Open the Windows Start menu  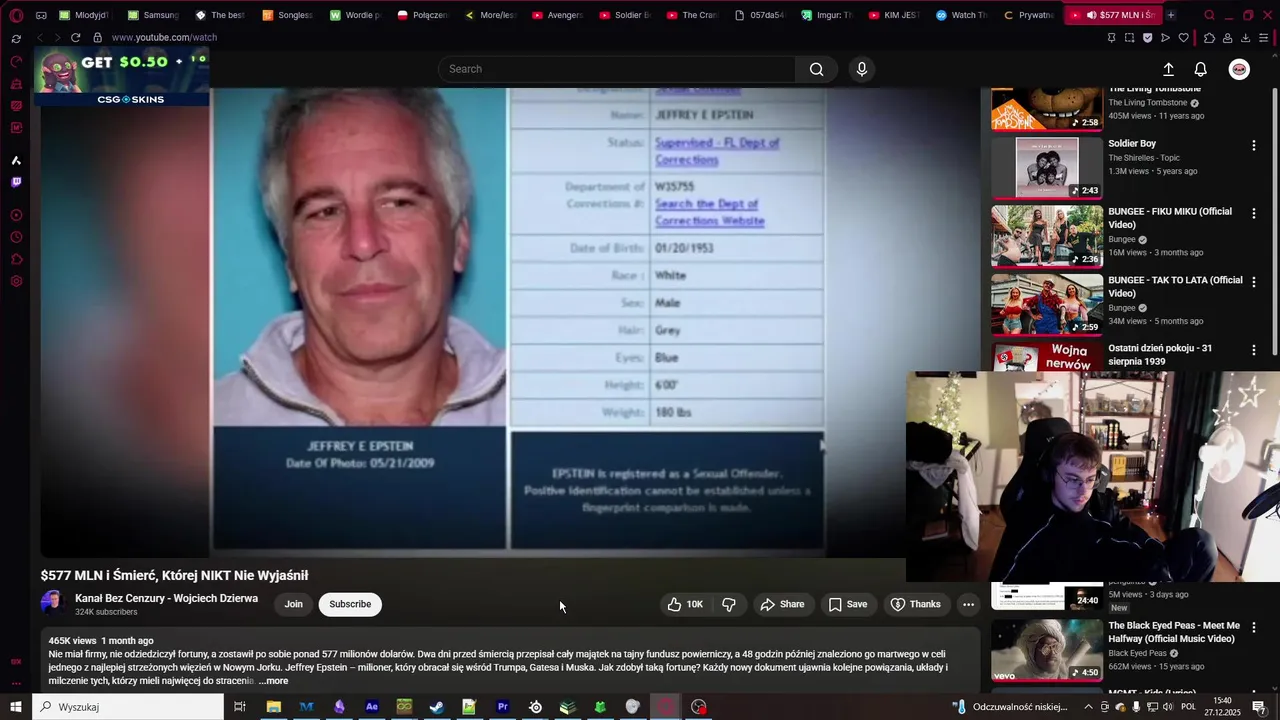click(16, 707)
